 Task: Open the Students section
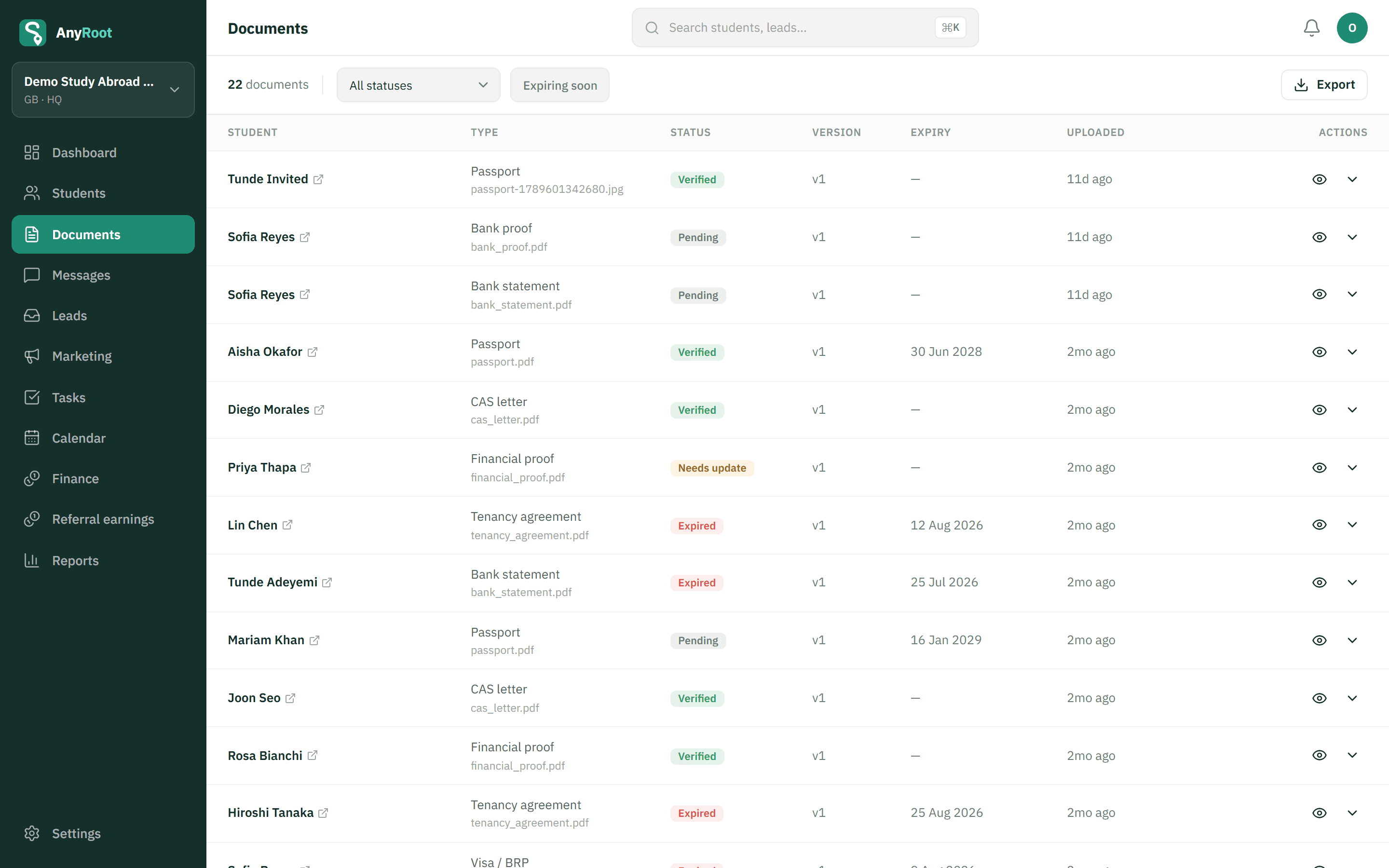point(103,193)
